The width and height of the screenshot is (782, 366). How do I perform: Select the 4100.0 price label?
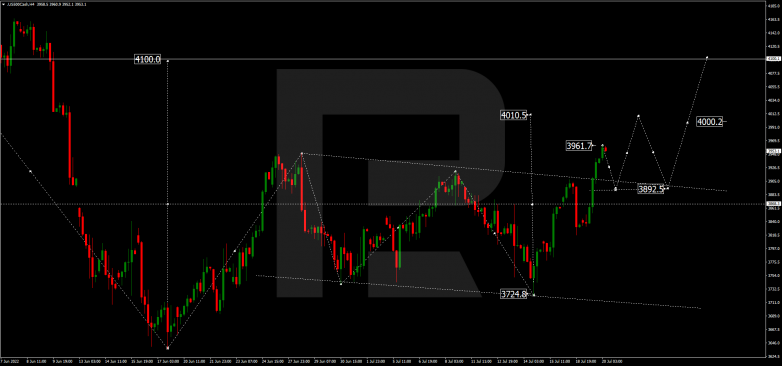click(148, 59)
